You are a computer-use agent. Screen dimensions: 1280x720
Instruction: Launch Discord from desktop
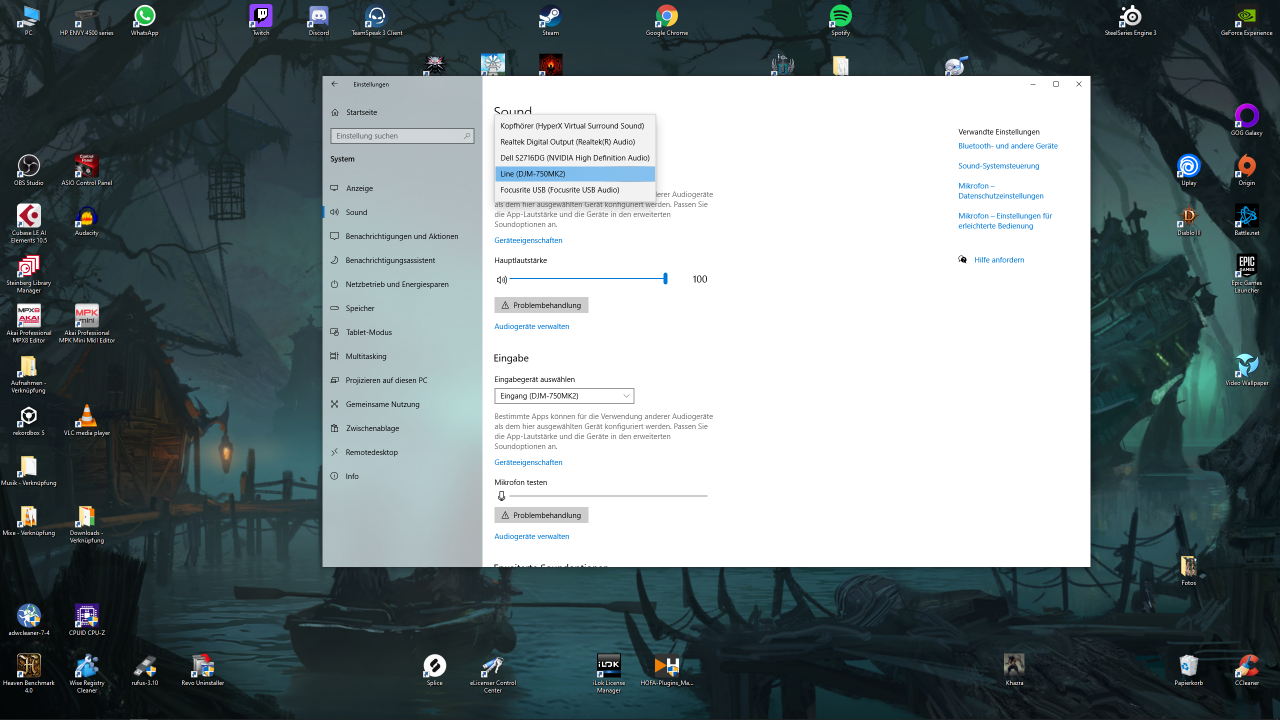319,20
